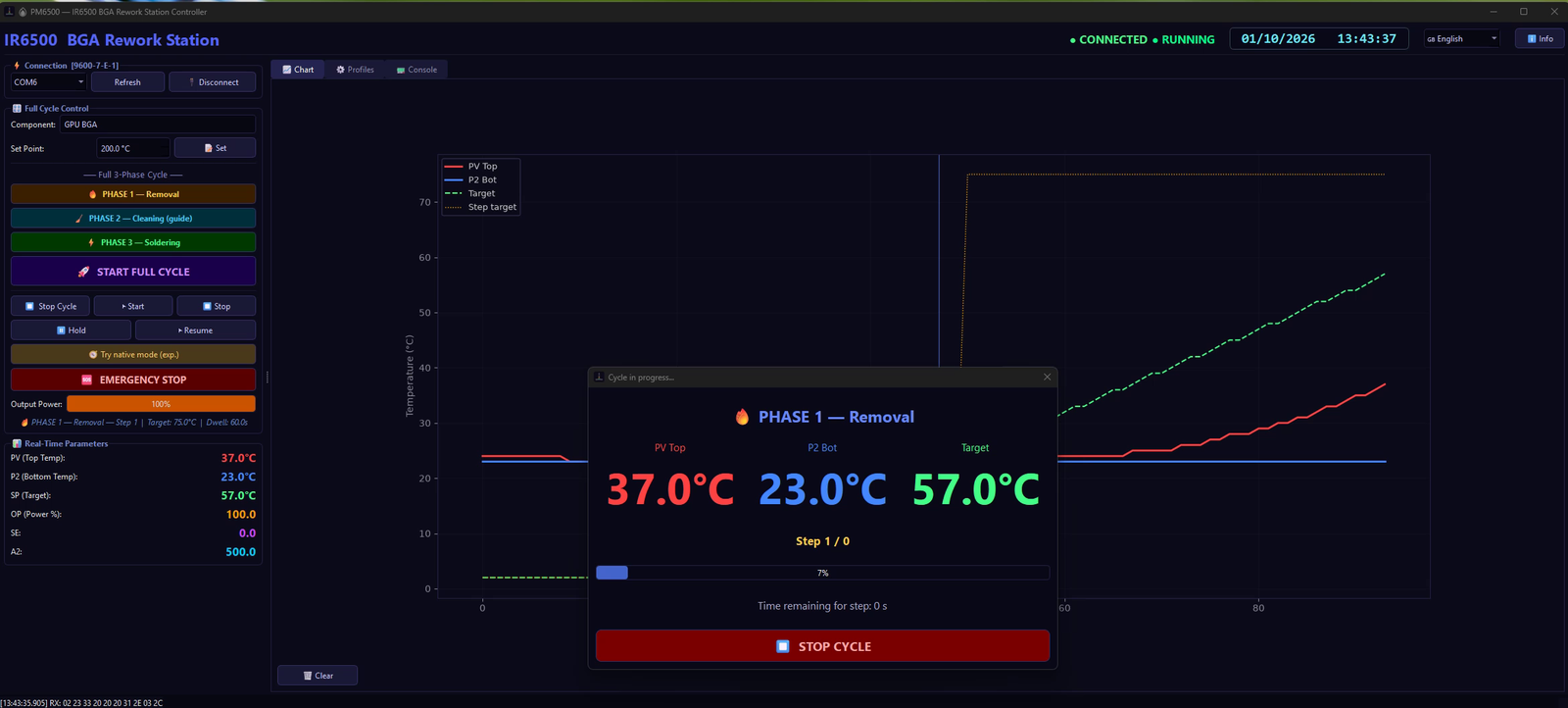Click the rocket icon on START FULL CYCLE
This screenshot has width=1568, height=708.
coord(83,272)
